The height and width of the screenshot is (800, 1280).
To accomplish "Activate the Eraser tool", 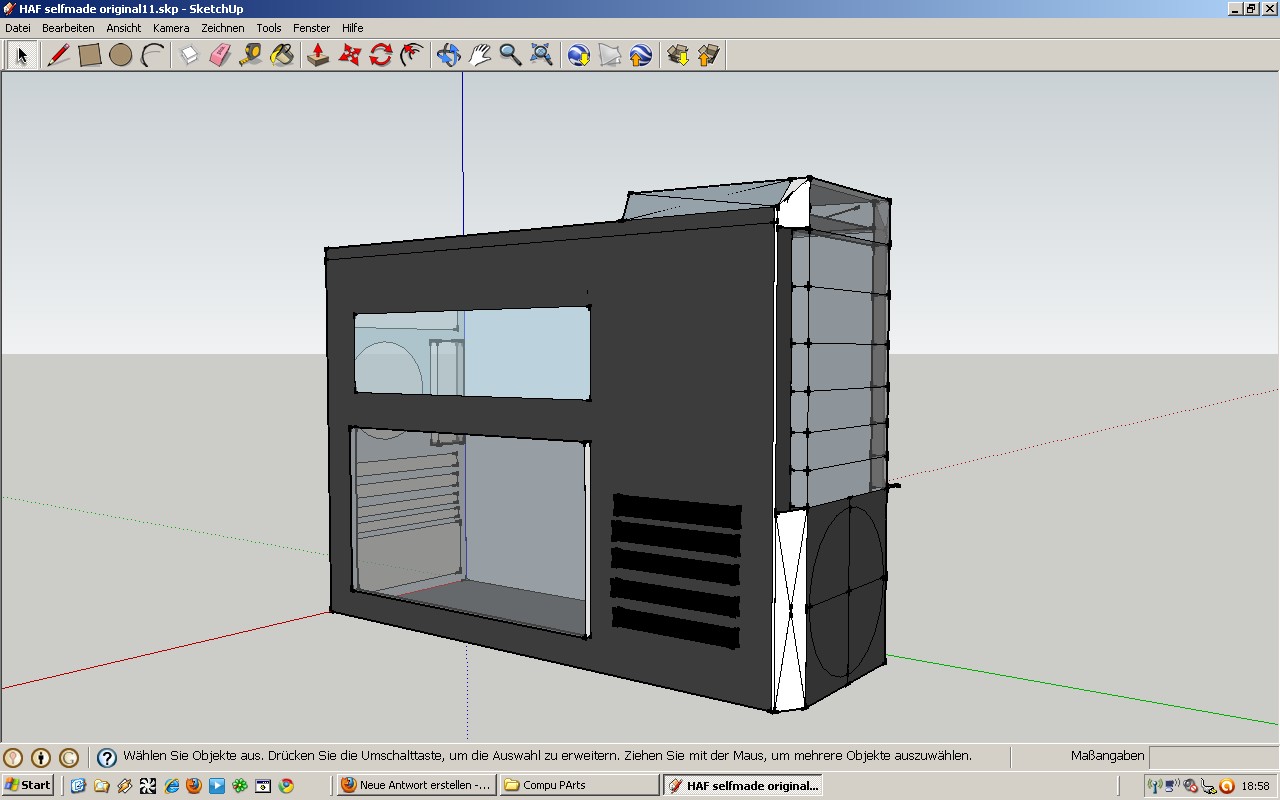I will [220, 55].
